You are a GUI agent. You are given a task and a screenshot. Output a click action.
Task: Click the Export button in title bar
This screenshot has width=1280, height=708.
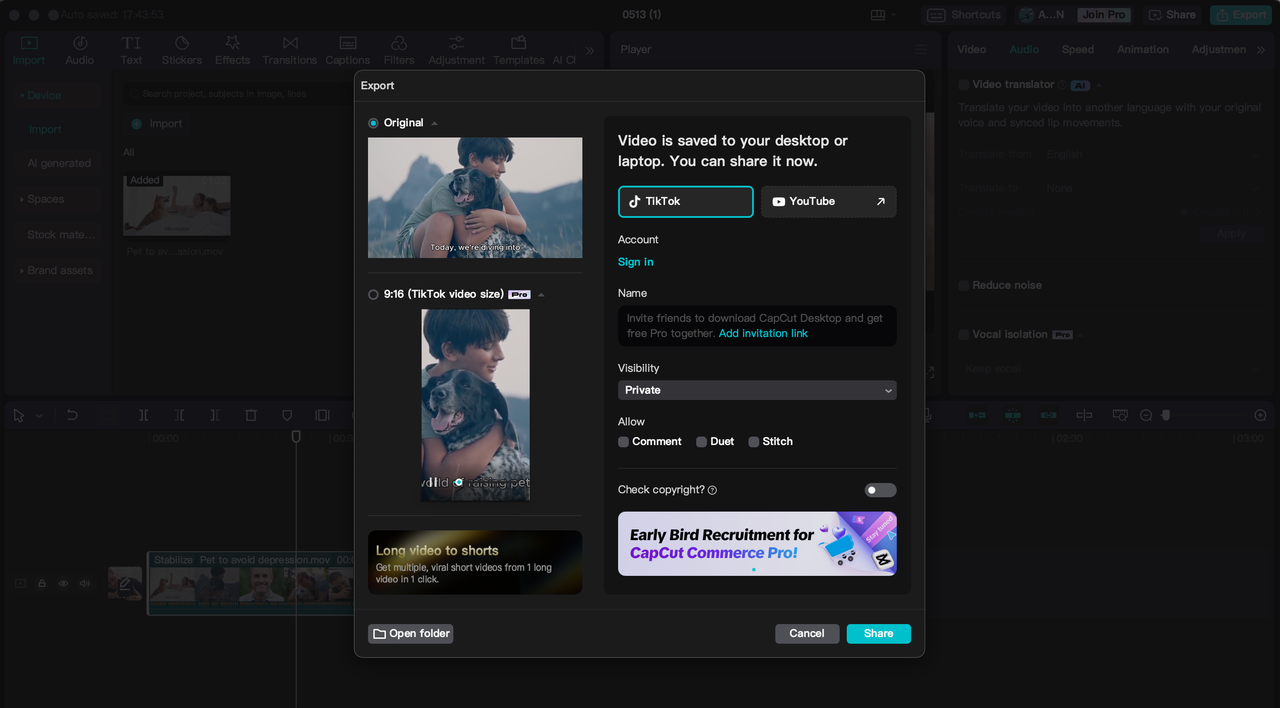[x=1240, y=15]
